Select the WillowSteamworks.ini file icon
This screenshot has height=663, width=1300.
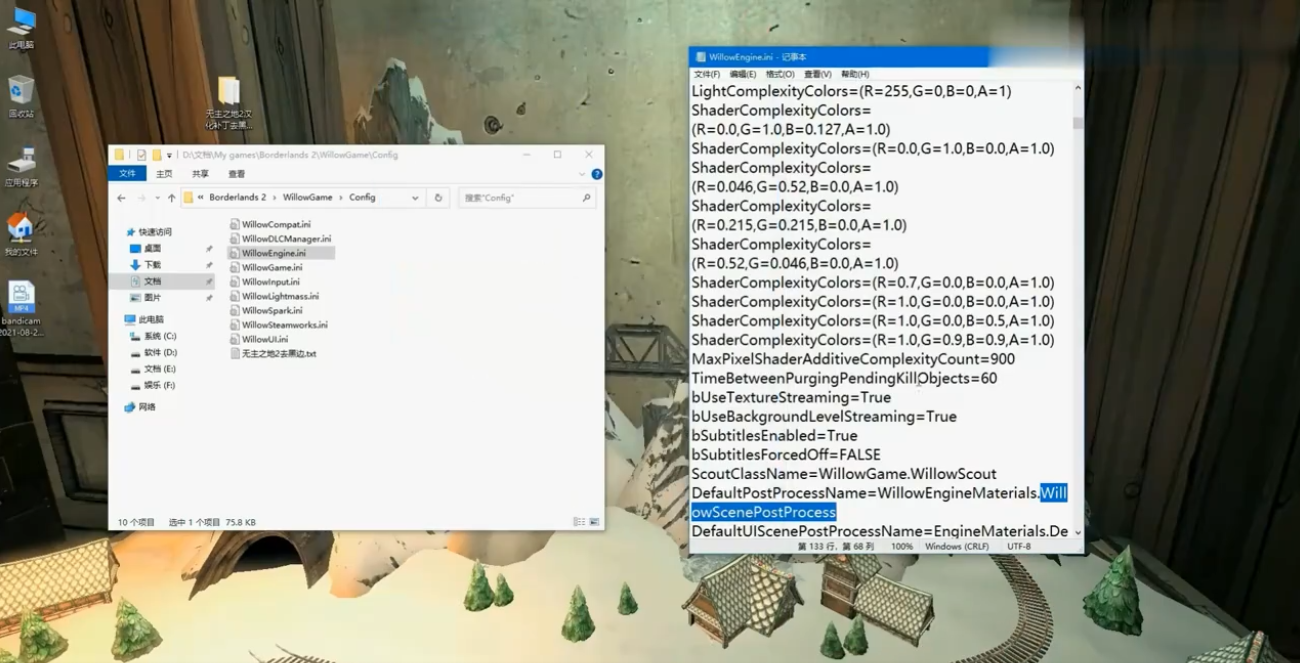[x=235, y=325]
